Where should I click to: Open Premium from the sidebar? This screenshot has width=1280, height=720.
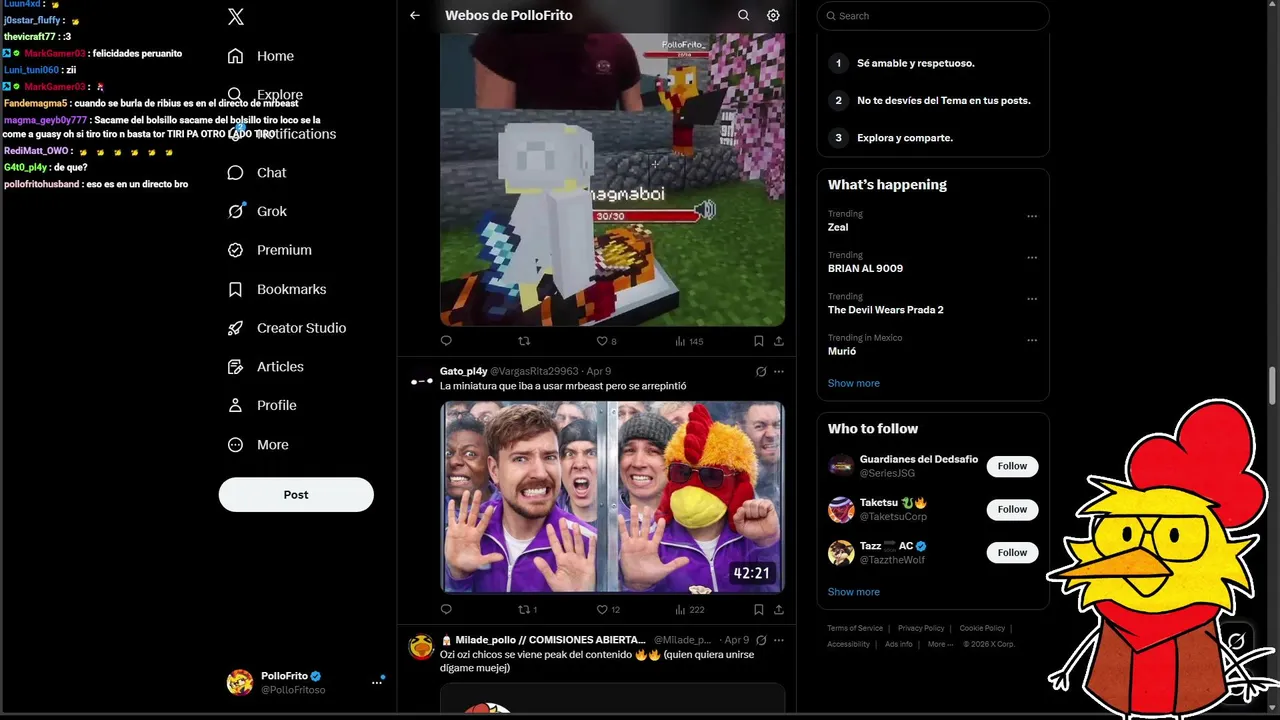coord(270,250)
